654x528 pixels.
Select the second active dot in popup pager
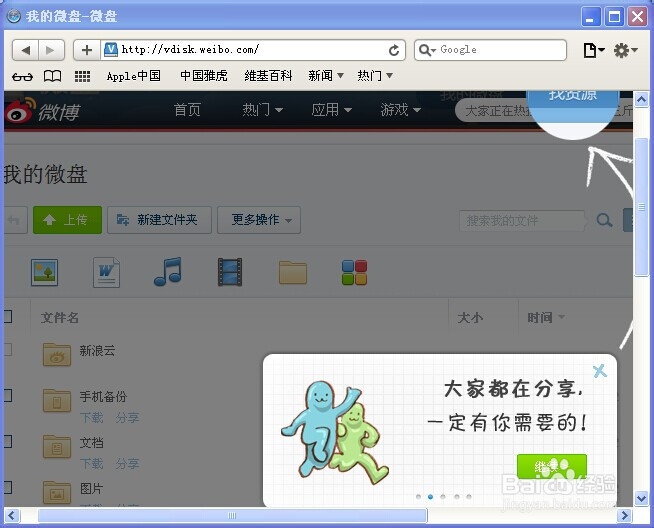(x=430, y=496)
